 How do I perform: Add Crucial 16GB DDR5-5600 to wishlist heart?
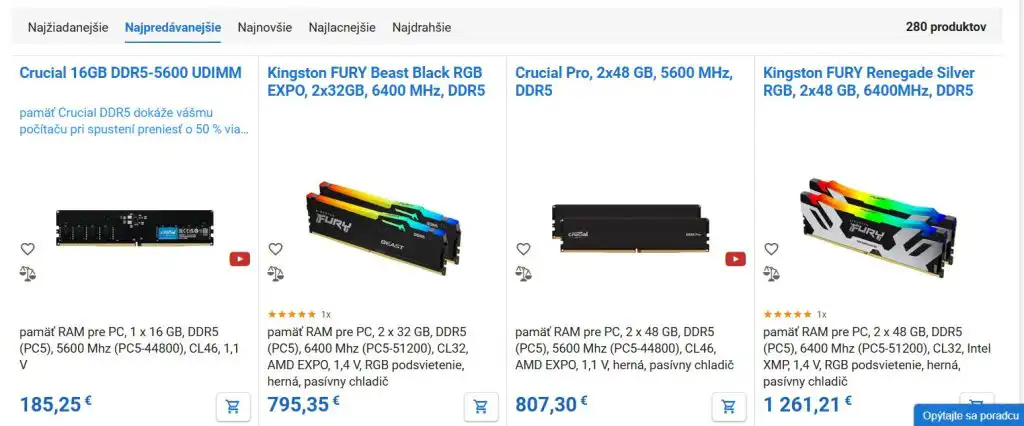[27, 249]
